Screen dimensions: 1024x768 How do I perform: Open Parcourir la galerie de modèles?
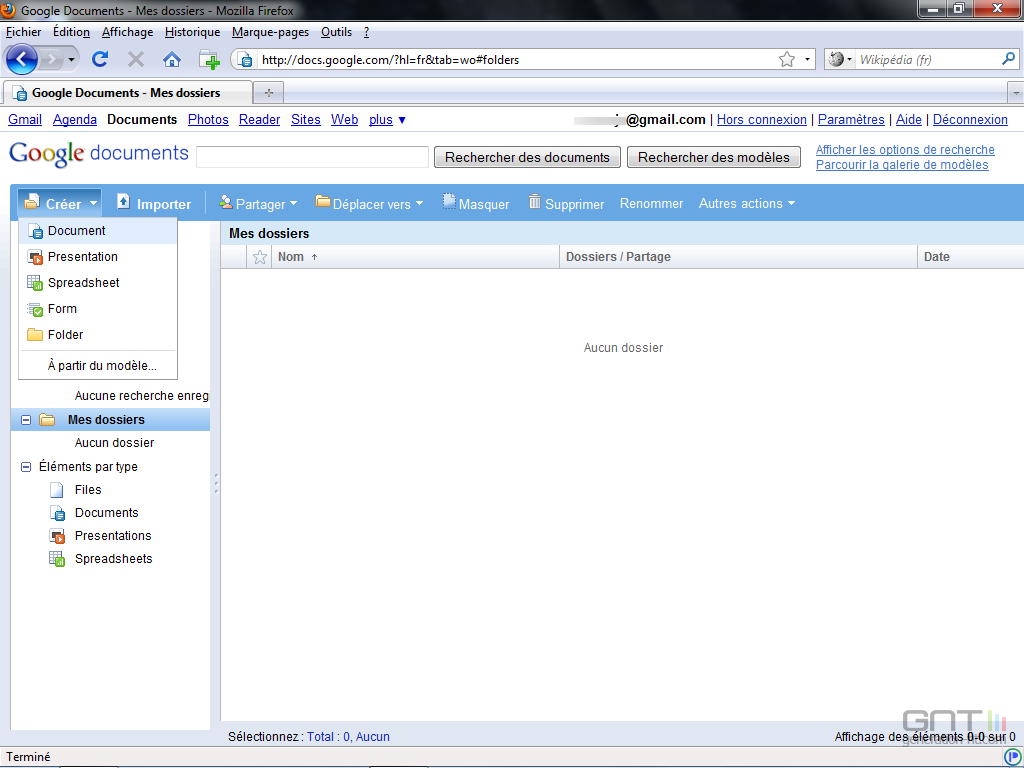click(x=902, y=165)
